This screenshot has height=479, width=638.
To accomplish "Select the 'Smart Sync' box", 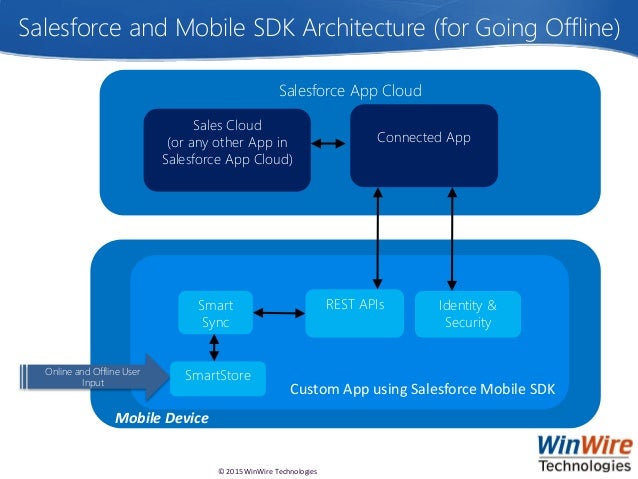I will tap(215, 313).
